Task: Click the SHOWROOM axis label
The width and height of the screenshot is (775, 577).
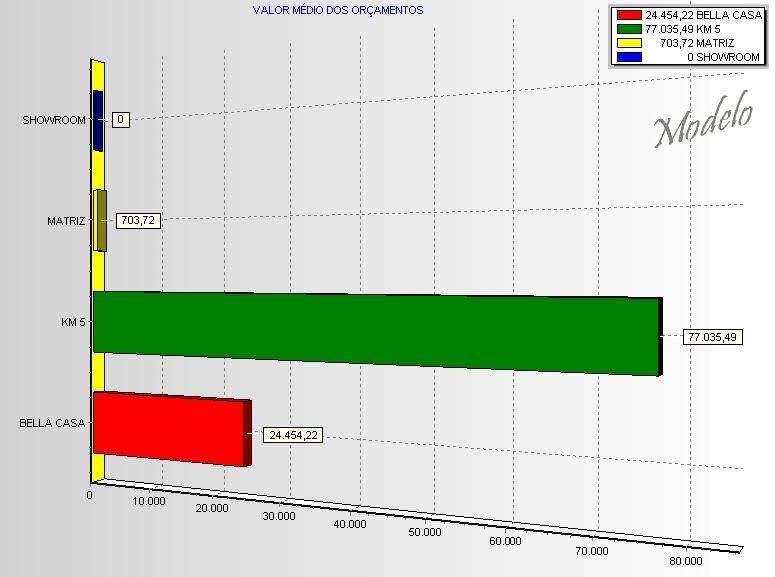Action: pyautogui.click(x=54, y=120)
